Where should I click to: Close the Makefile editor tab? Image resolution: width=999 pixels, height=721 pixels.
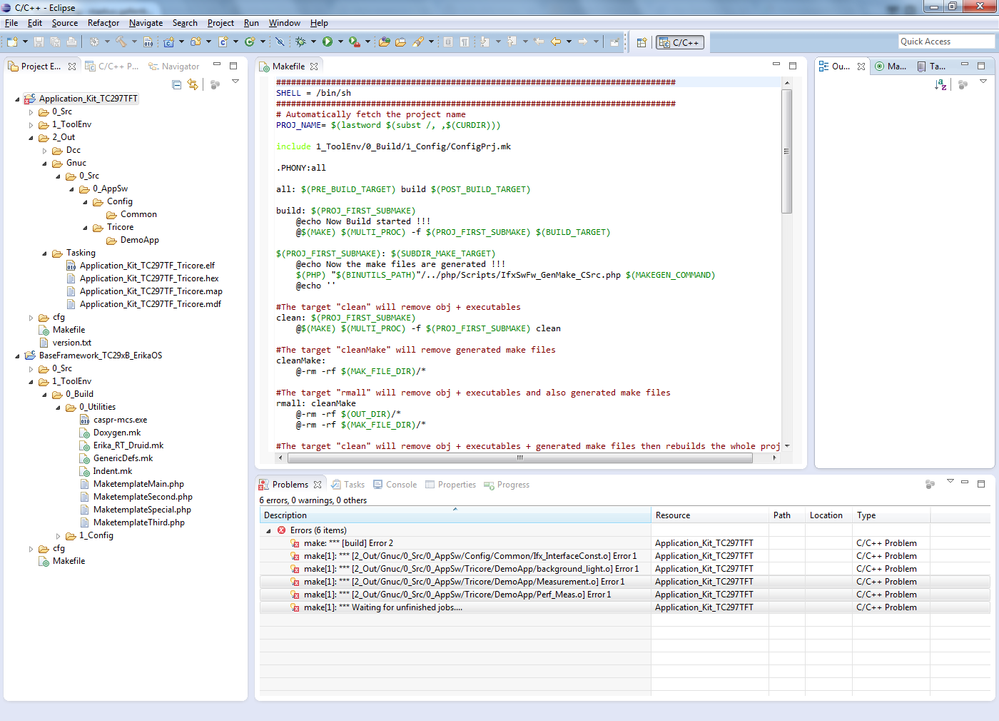(x=314, y=66)
